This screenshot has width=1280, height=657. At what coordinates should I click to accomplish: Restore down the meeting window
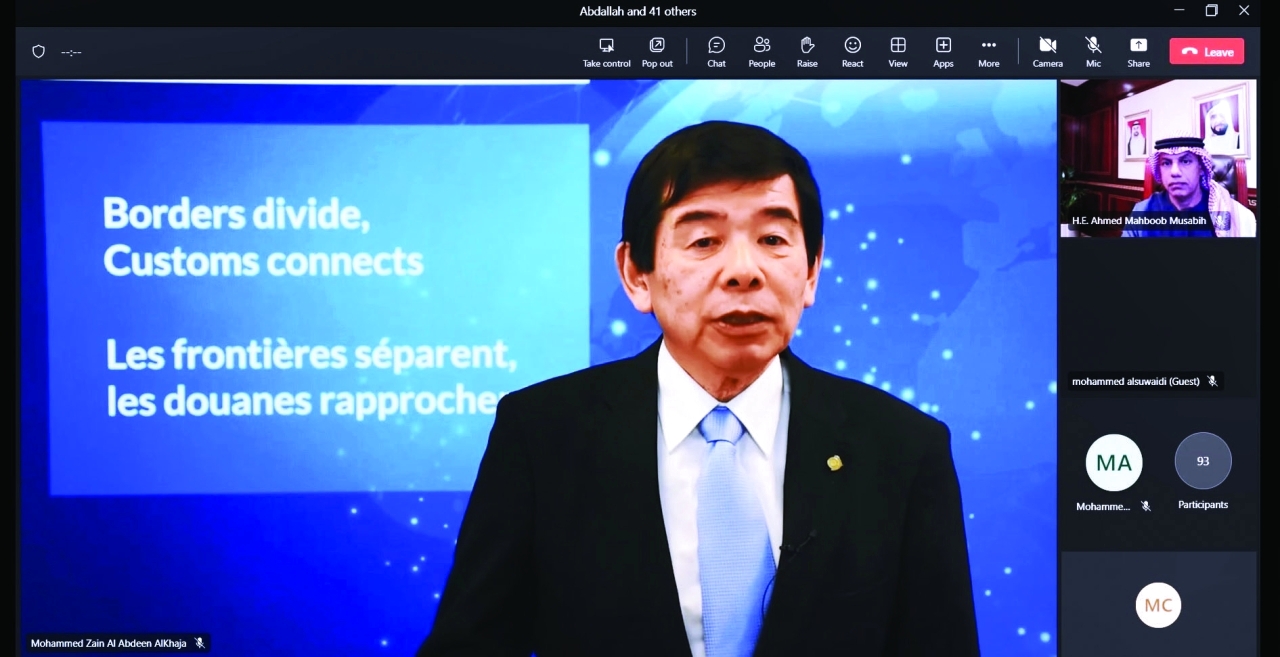click(1211, 11)
